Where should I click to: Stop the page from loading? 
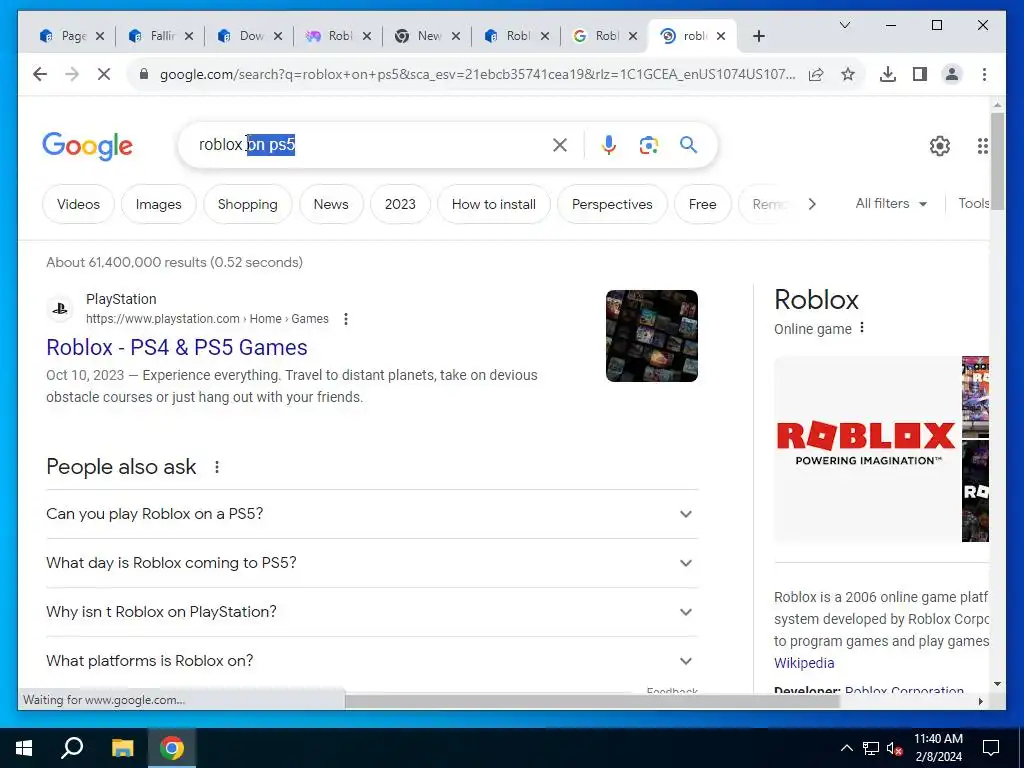coord(104,74)
